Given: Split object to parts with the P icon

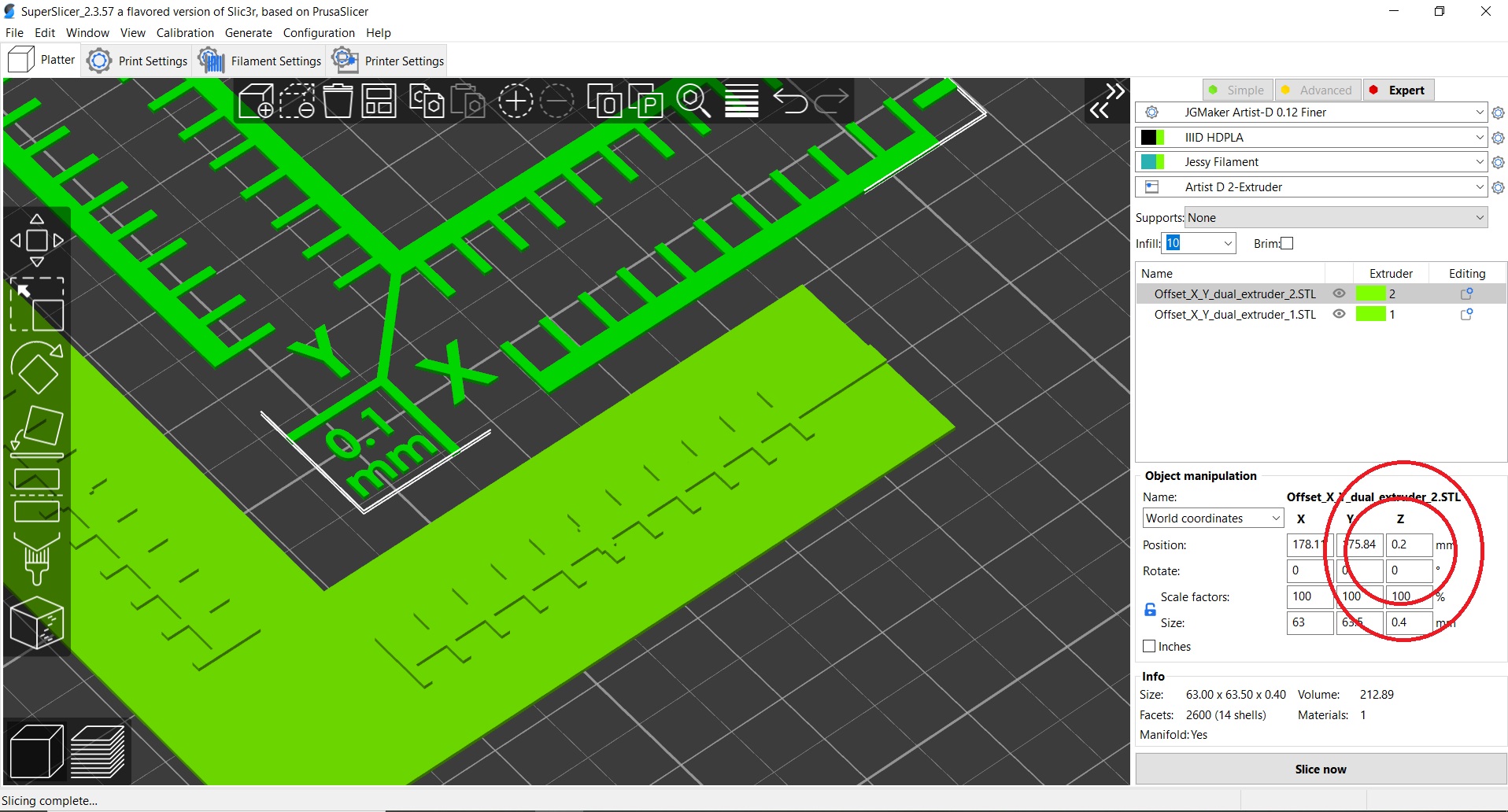Looking at the screenshot, I should pos(646,101).
